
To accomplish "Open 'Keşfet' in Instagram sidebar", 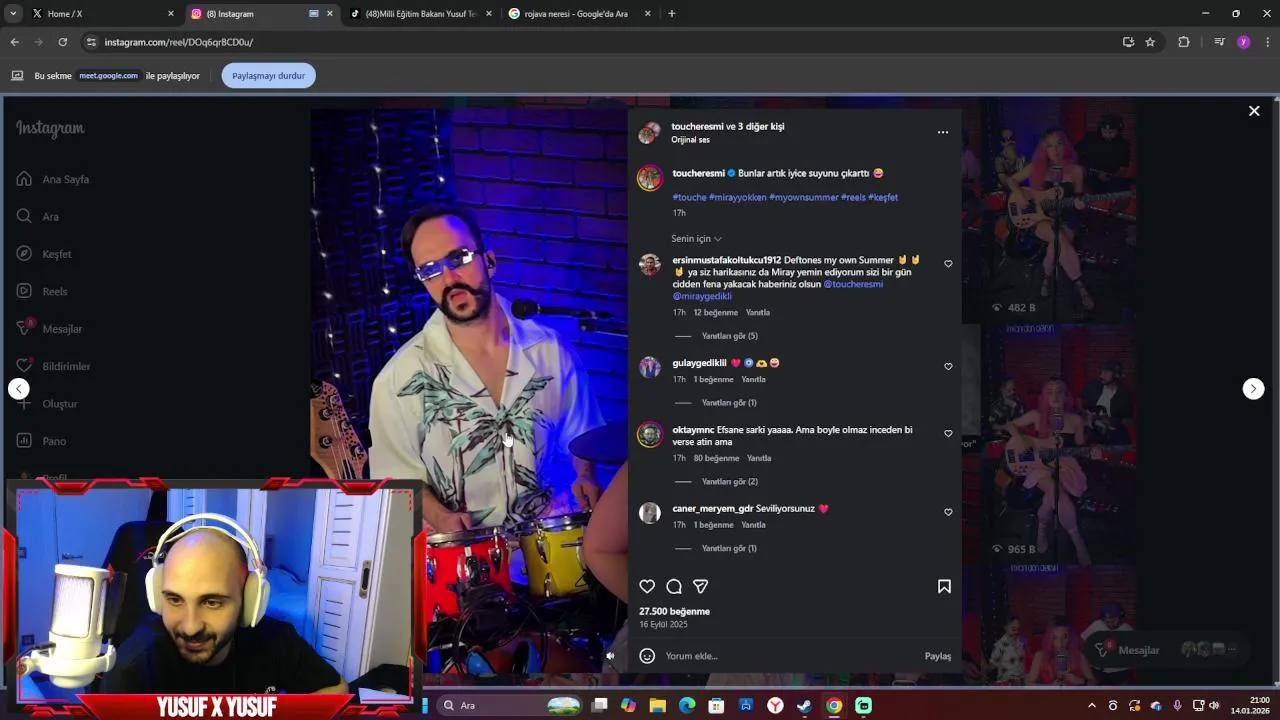I will (x=44, y=254).
